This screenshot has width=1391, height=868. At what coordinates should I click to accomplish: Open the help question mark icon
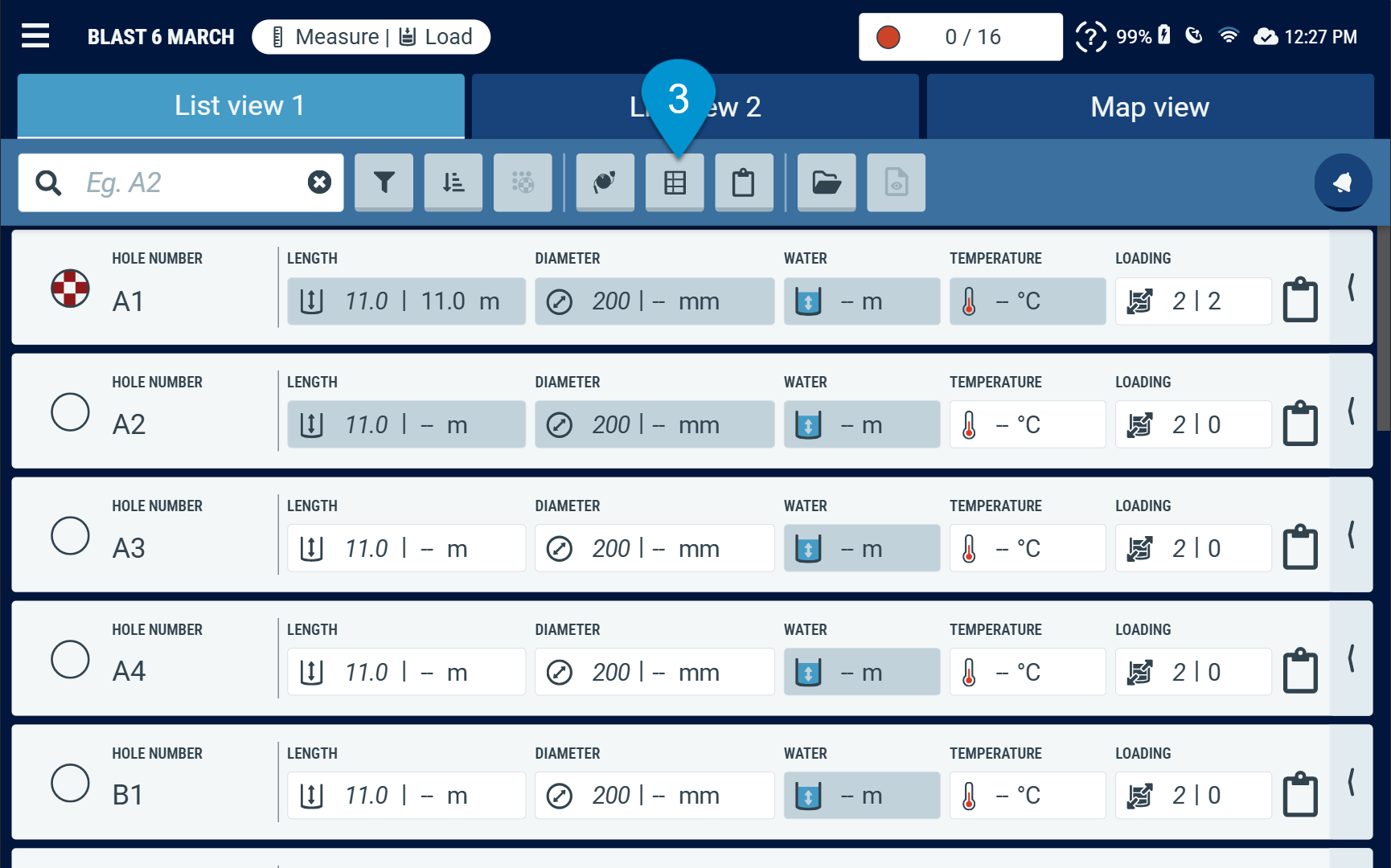(1091, 36)
